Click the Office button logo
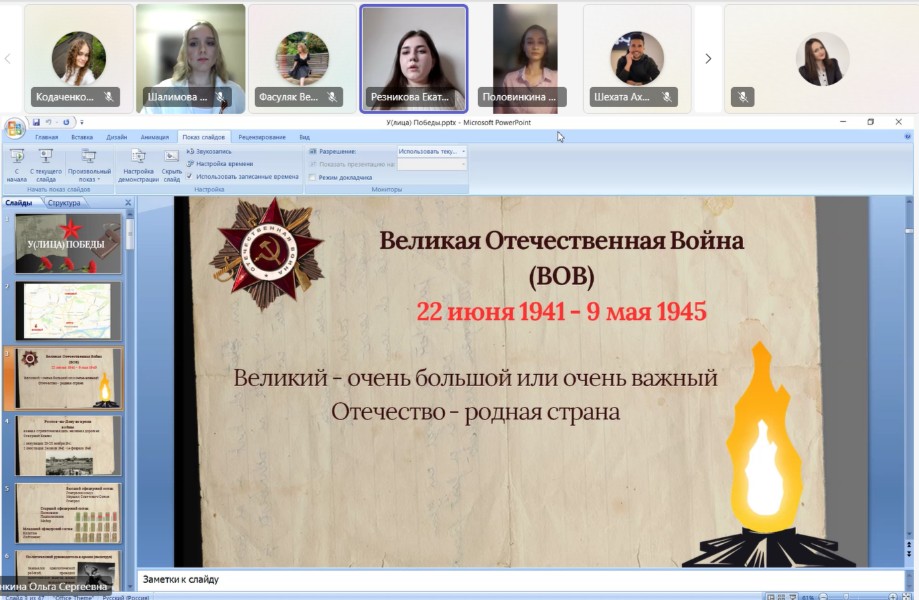The height and width of the screenshot is (600, 919). point(14,128)
